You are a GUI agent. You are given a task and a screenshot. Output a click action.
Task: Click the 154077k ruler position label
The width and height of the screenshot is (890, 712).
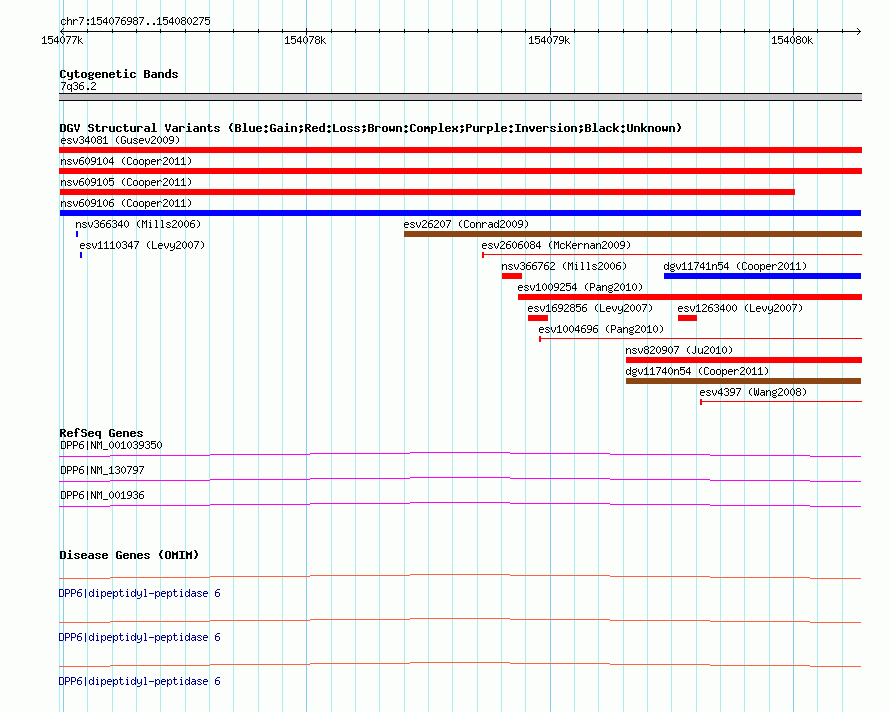[62, 40]
